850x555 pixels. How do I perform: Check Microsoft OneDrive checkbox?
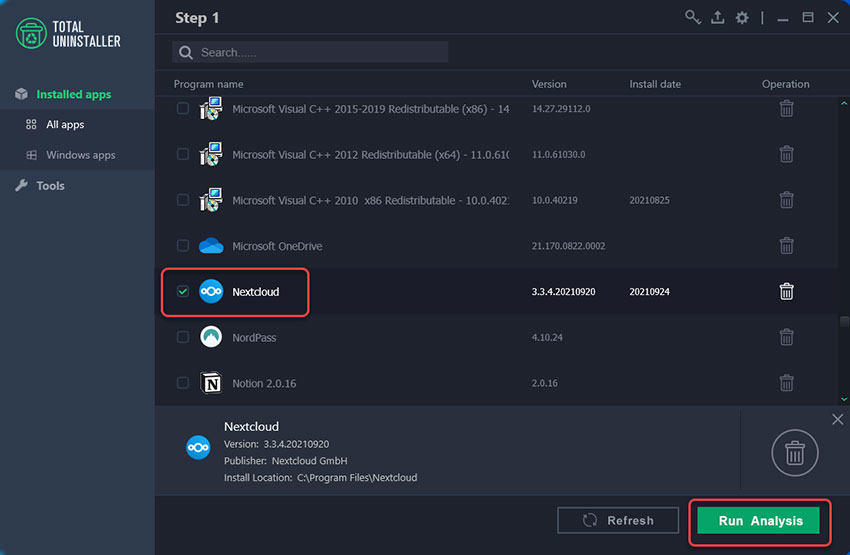click(183, 246)
